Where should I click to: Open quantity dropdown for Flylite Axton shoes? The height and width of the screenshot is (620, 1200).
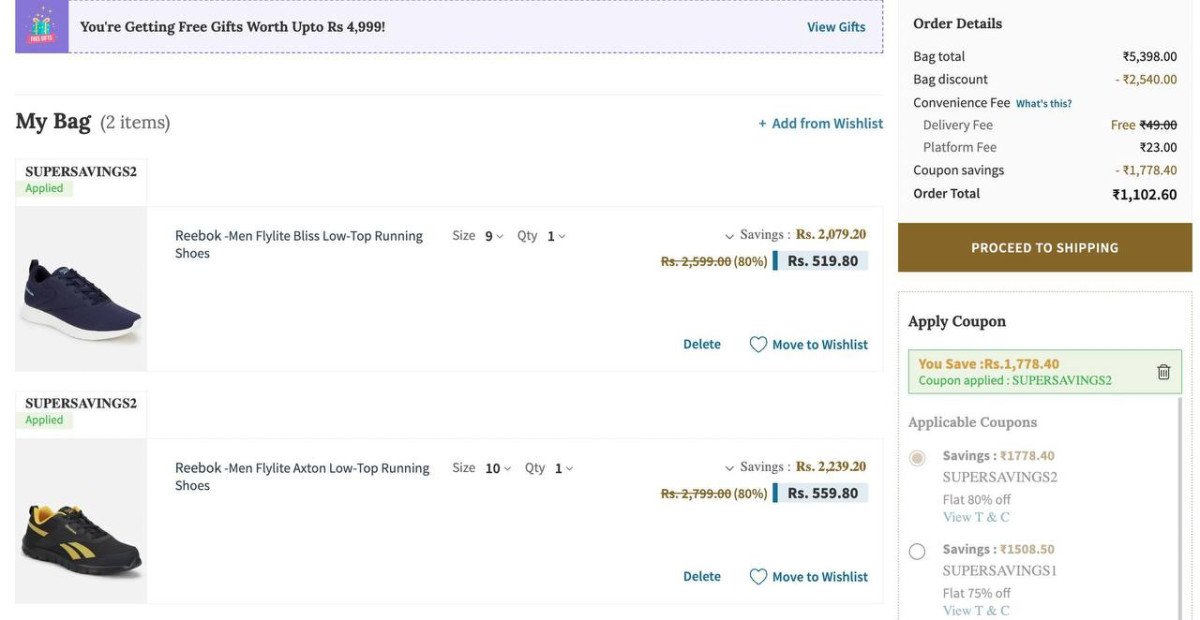pyautogui.click(x=564, y=468)
